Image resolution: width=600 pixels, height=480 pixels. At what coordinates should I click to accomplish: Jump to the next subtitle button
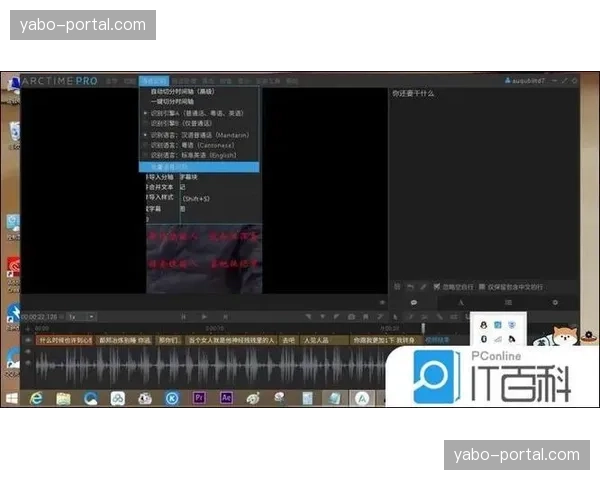[225, 317]
